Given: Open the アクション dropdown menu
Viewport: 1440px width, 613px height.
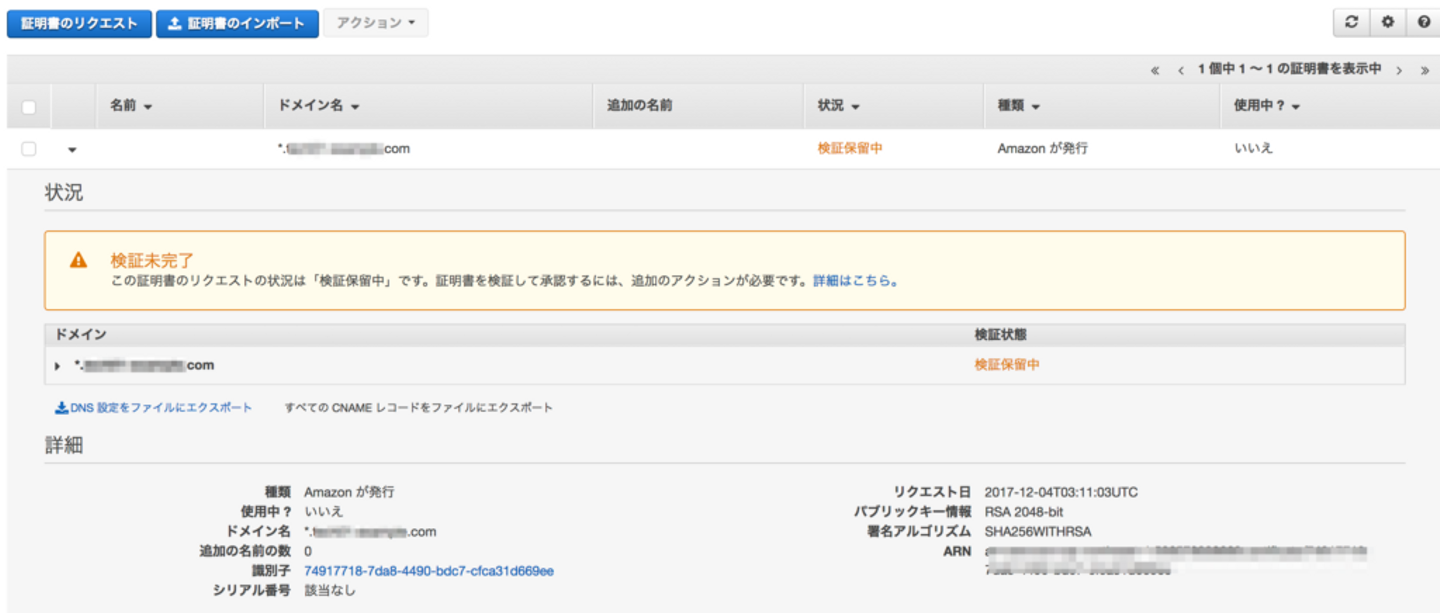Looking at the screenshot, I should coord(375,23).
